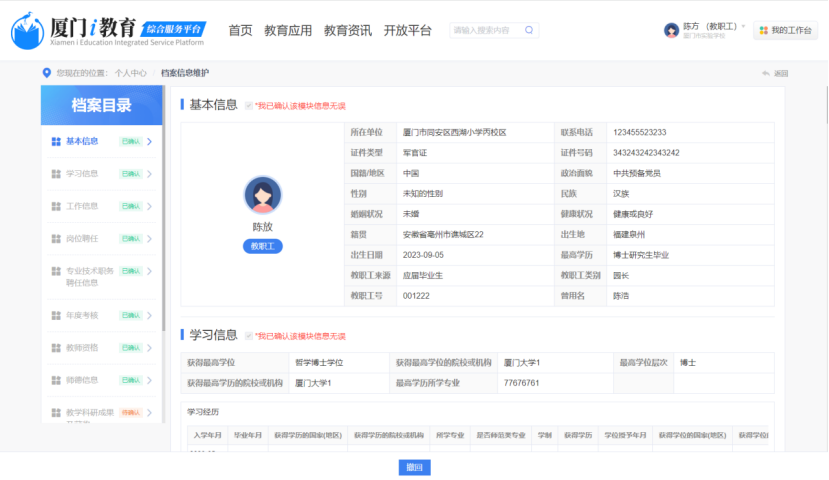This screenshot has width=829, height=480.
Task: Toggle the 学习信息 confirmation checkbox
Action: pyautogui.click(x=249, y=336)
